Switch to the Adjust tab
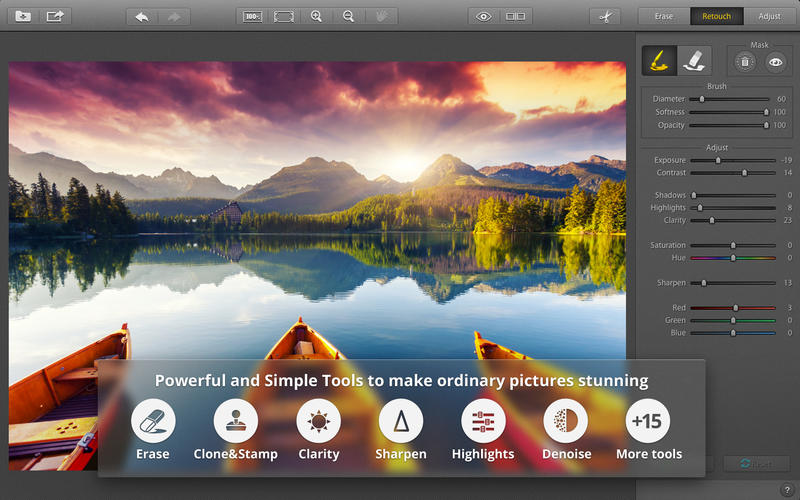The height and width of the screenshot is (500, 800). 769,16
